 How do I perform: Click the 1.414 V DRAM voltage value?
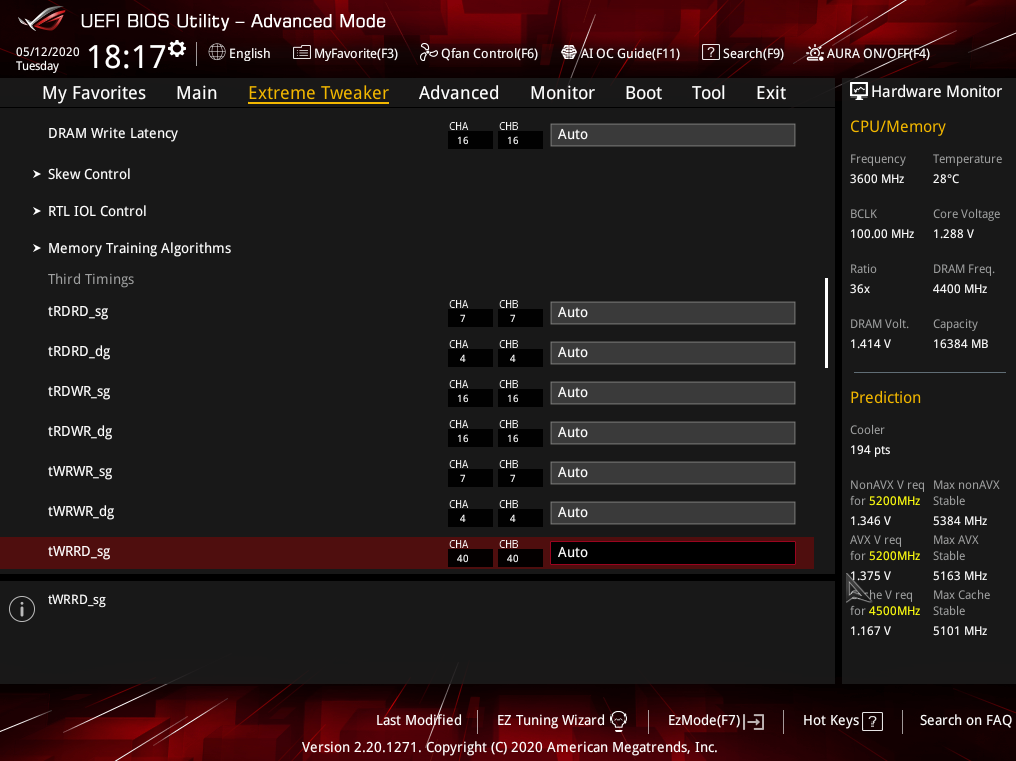point(870,344)
